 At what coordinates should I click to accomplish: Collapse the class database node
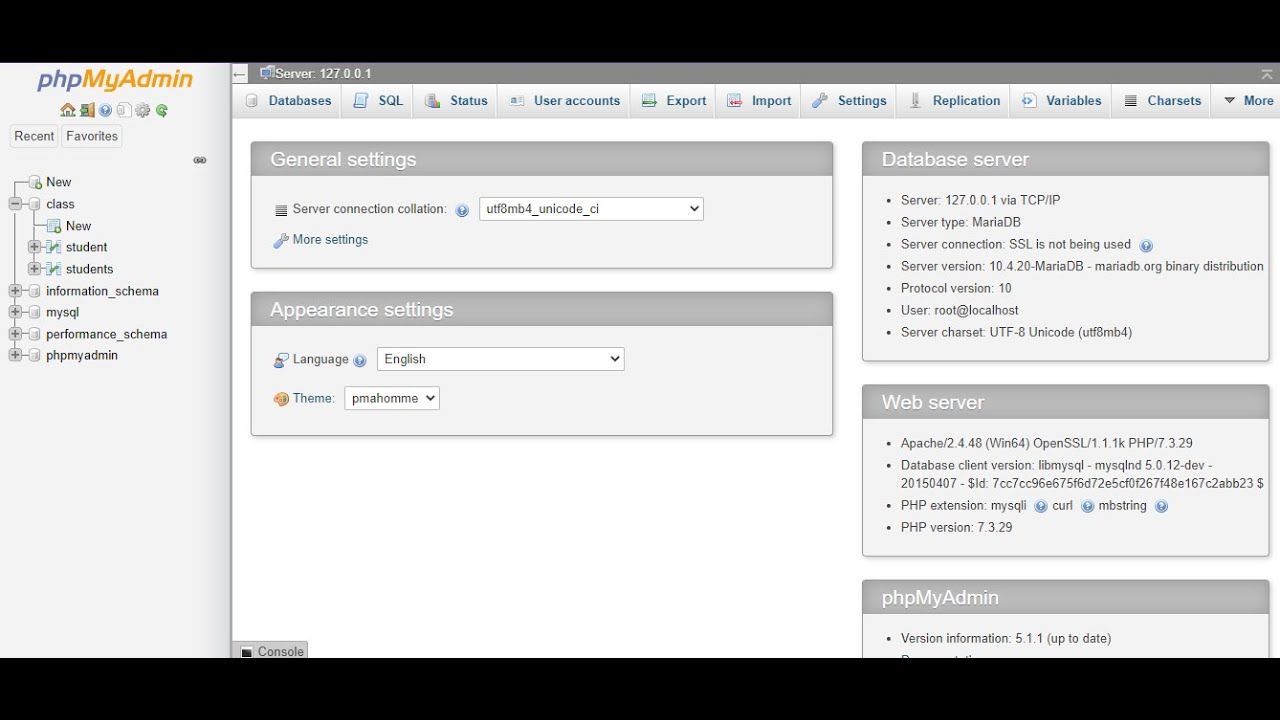coord(15,204)
